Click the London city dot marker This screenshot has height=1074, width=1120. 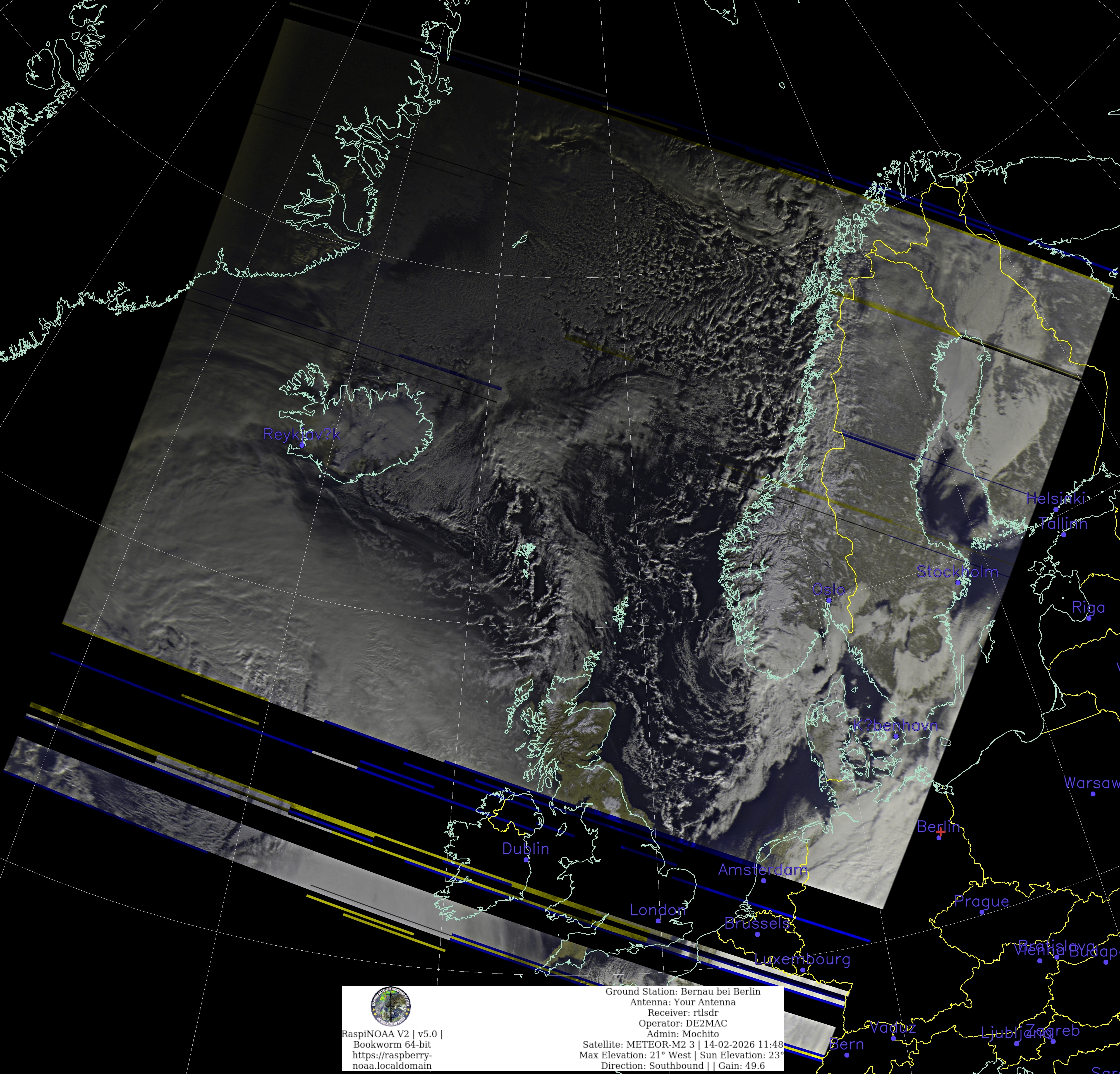[x=658, y=920]
